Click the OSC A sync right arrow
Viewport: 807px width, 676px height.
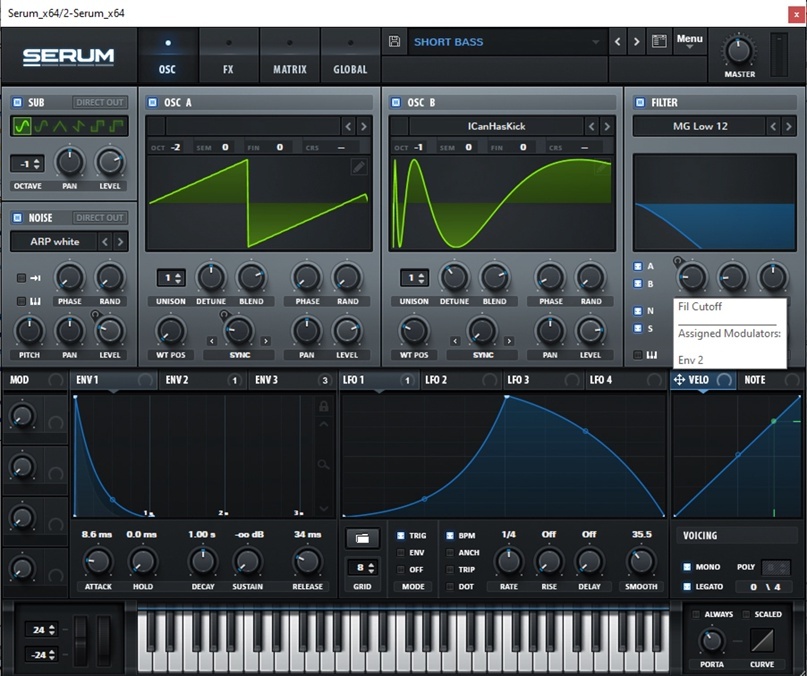(x=266, y=341)
